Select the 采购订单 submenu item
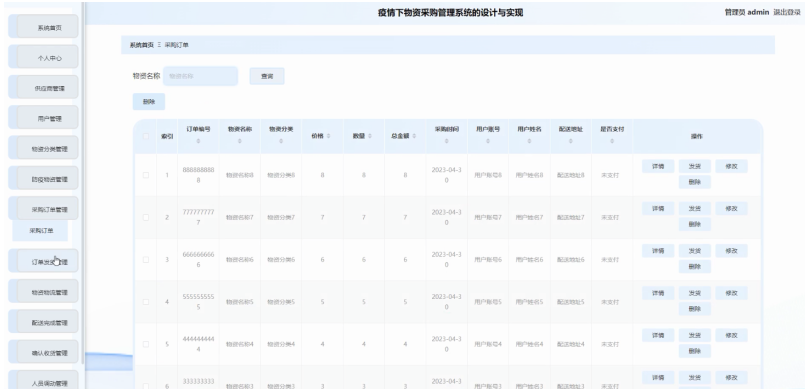Screen dimensions: 805x390 40,231
